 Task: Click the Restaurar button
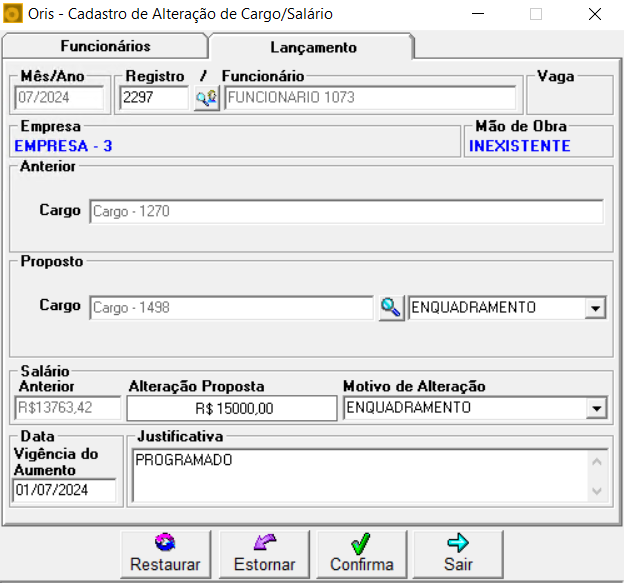coord(165,554)
